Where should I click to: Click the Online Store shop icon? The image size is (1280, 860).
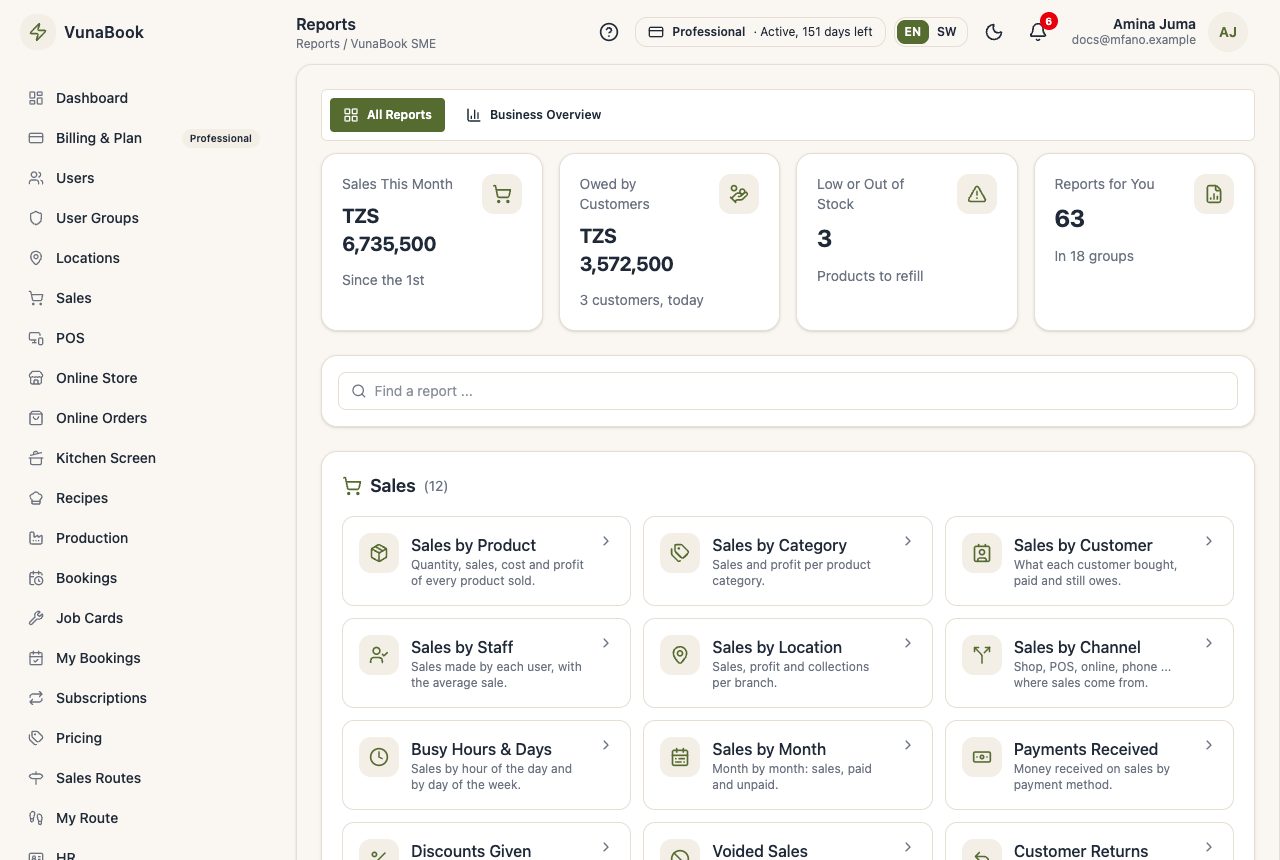point(36,378)
